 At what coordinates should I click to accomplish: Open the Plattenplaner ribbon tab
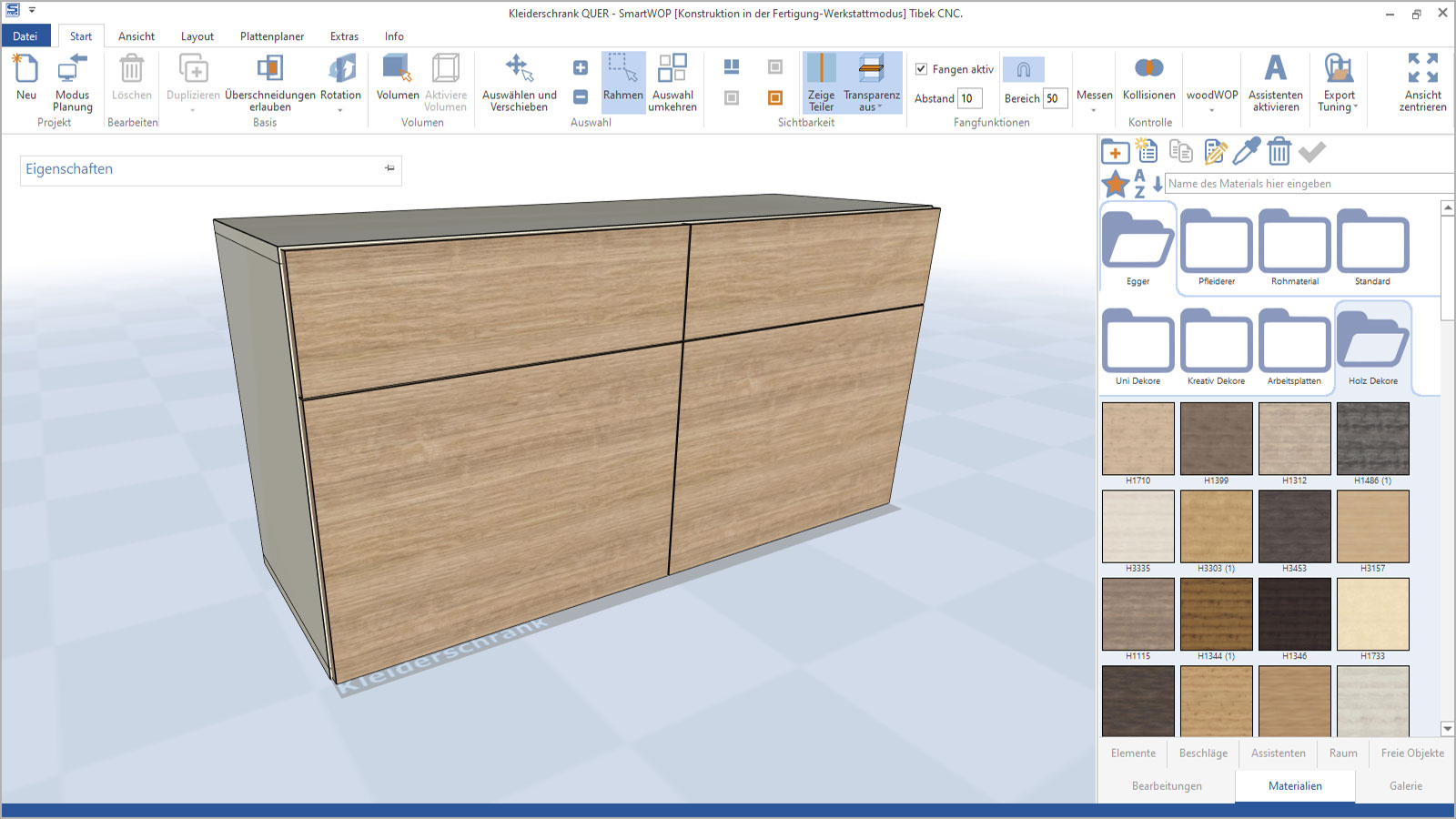271,36
